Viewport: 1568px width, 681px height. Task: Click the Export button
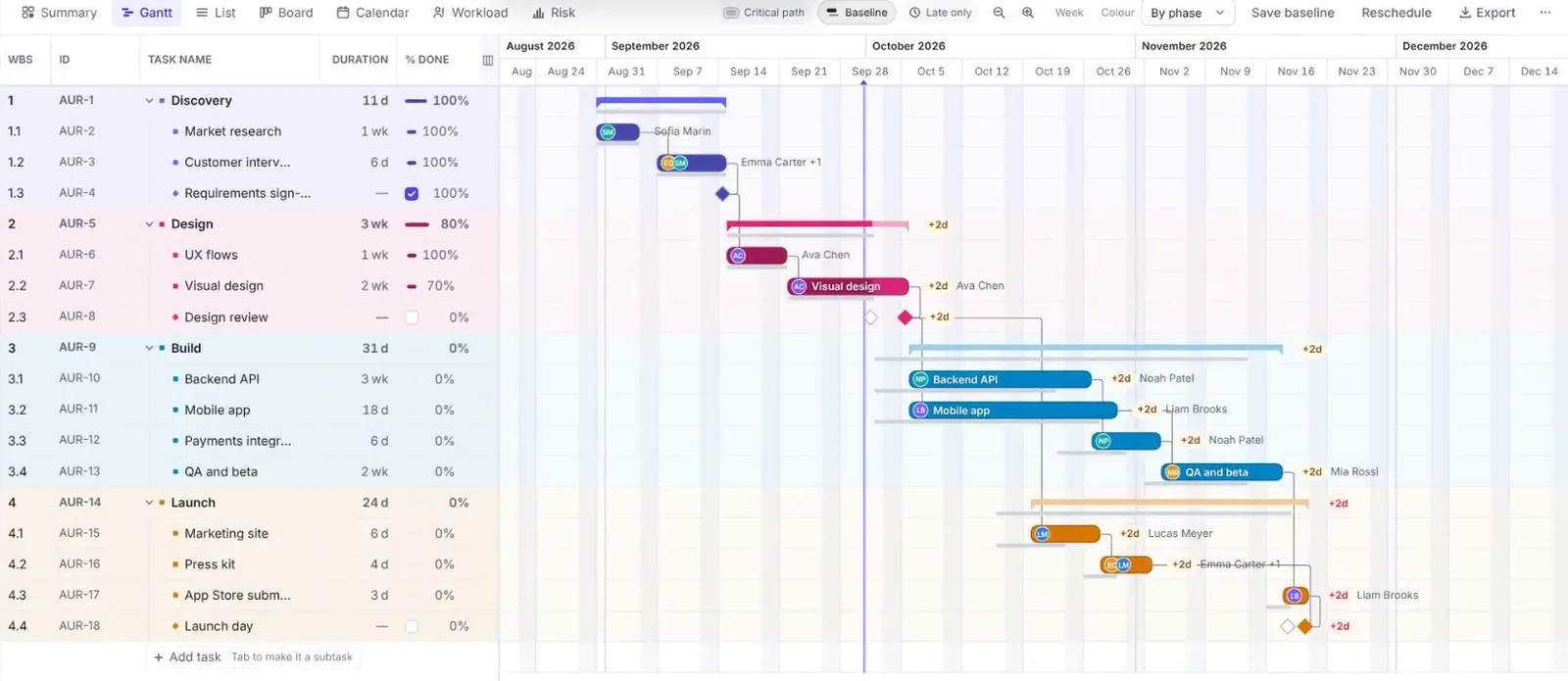(1487, 13)
